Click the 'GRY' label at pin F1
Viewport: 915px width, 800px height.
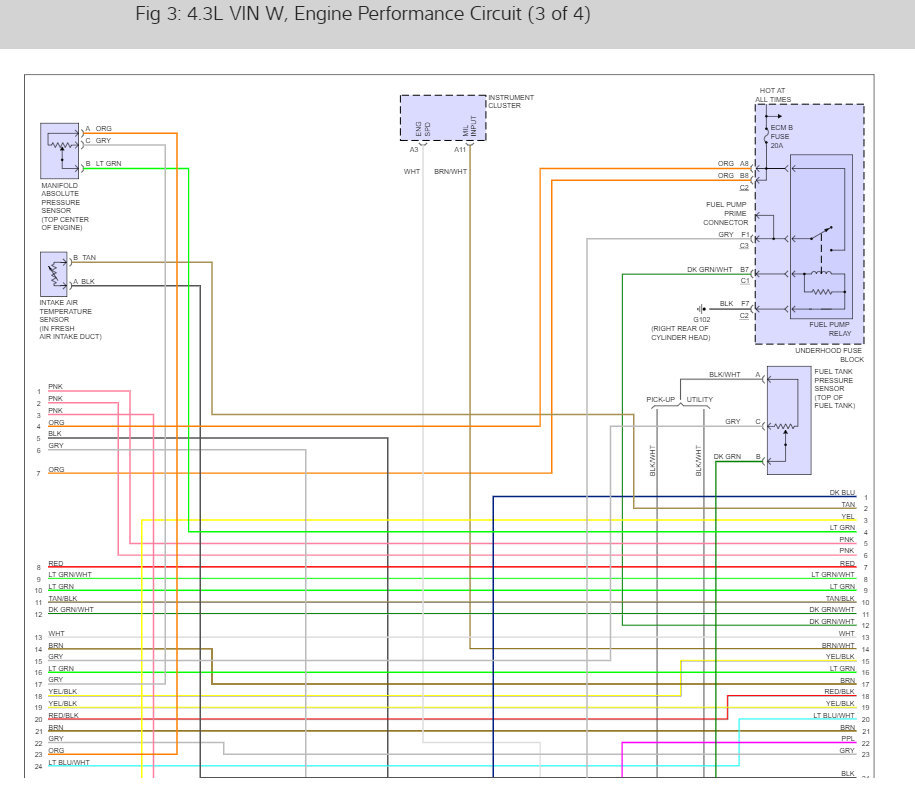(726, 235)
